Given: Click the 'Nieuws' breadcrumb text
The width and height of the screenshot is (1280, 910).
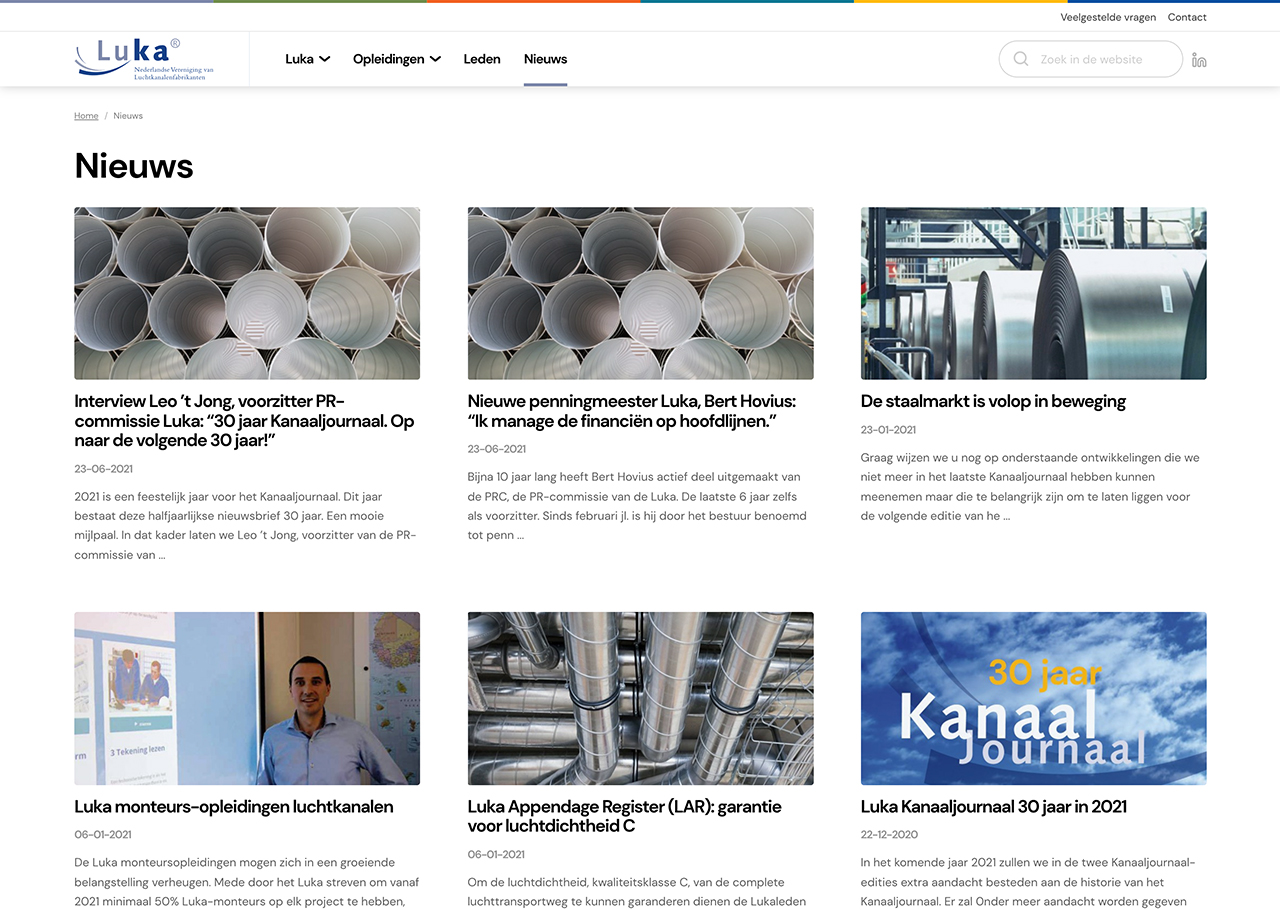Looking at the screenshot, I should [128, 116].
